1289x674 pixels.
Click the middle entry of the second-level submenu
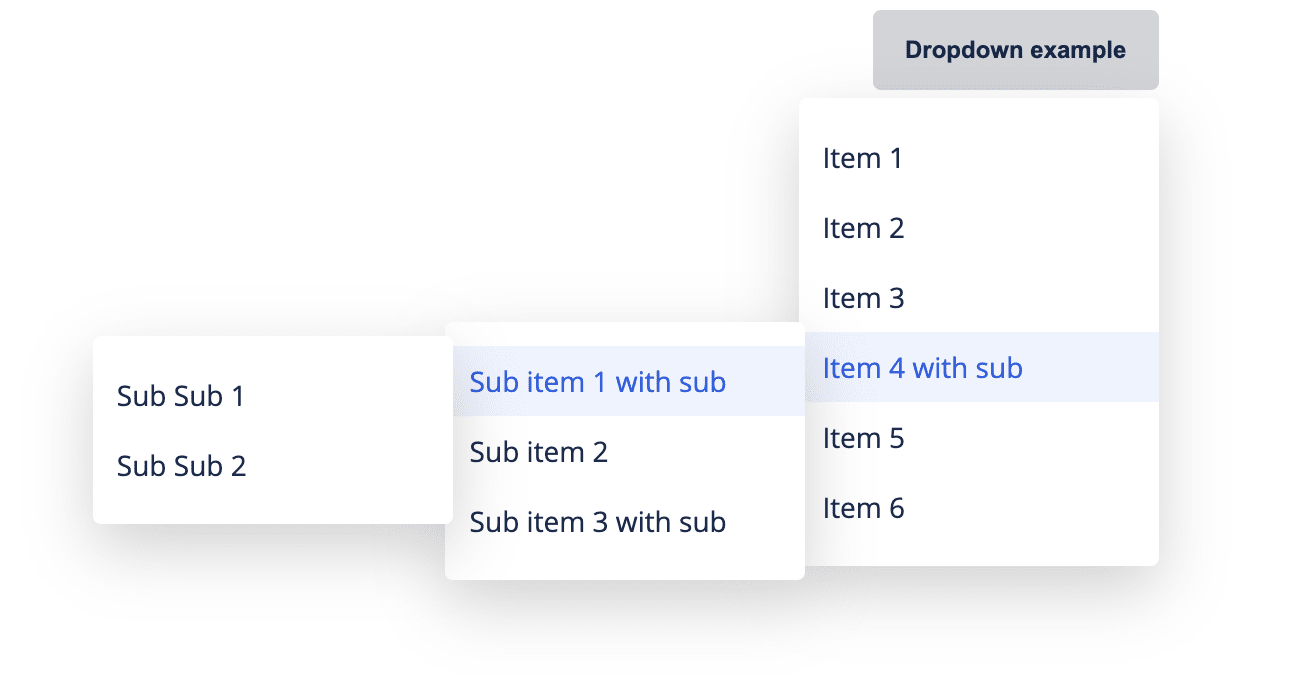tap(538, 452)
